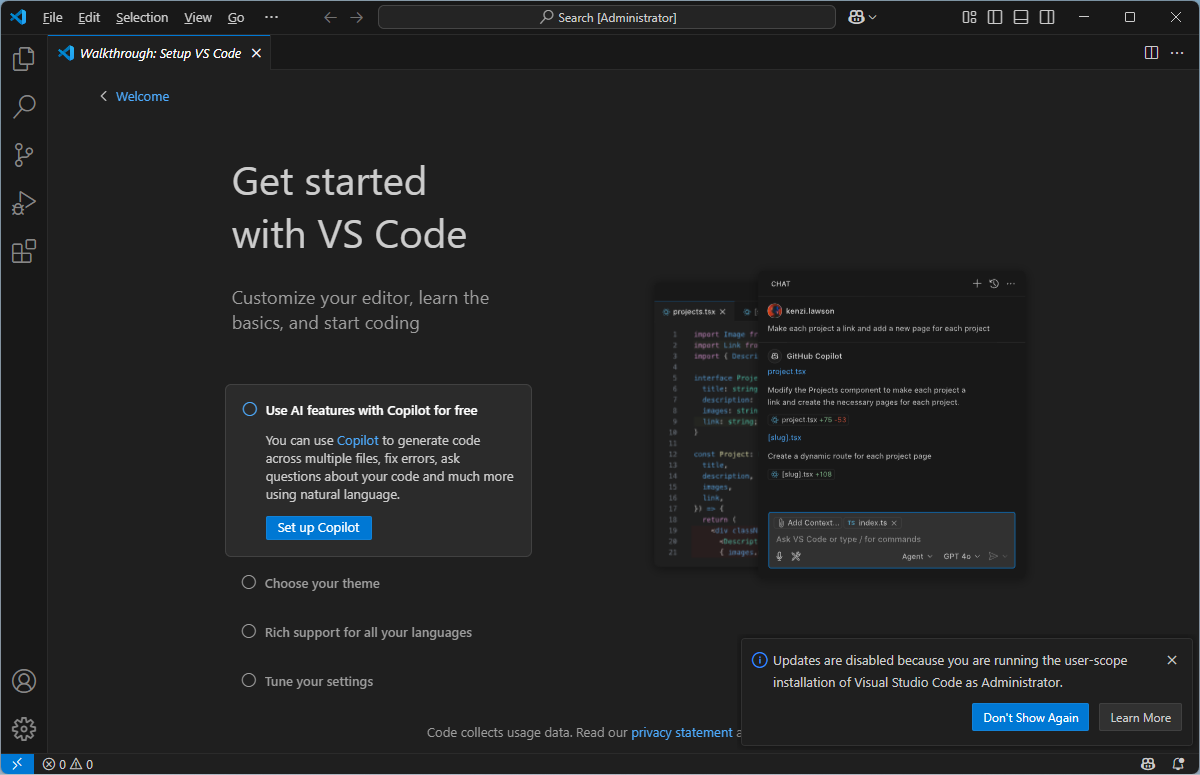Click the Learn More button
Viewport: 1200px width, 775px height.
coord(1140,717)
